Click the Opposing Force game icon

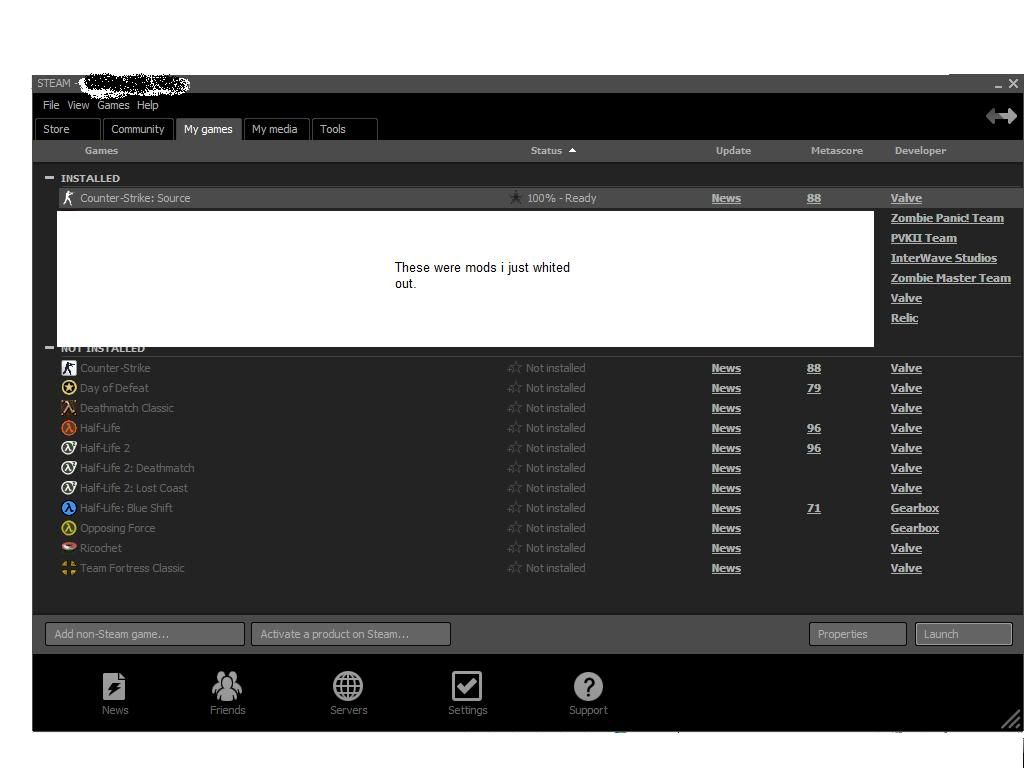(69, 528)
